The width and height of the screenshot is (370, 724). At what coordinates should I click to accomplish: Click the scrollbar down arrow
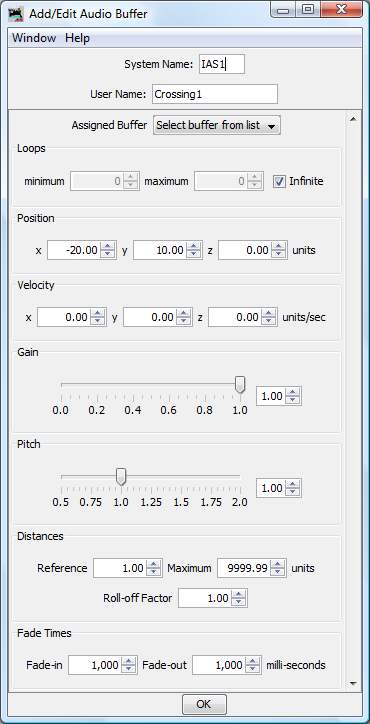point(353,683)
